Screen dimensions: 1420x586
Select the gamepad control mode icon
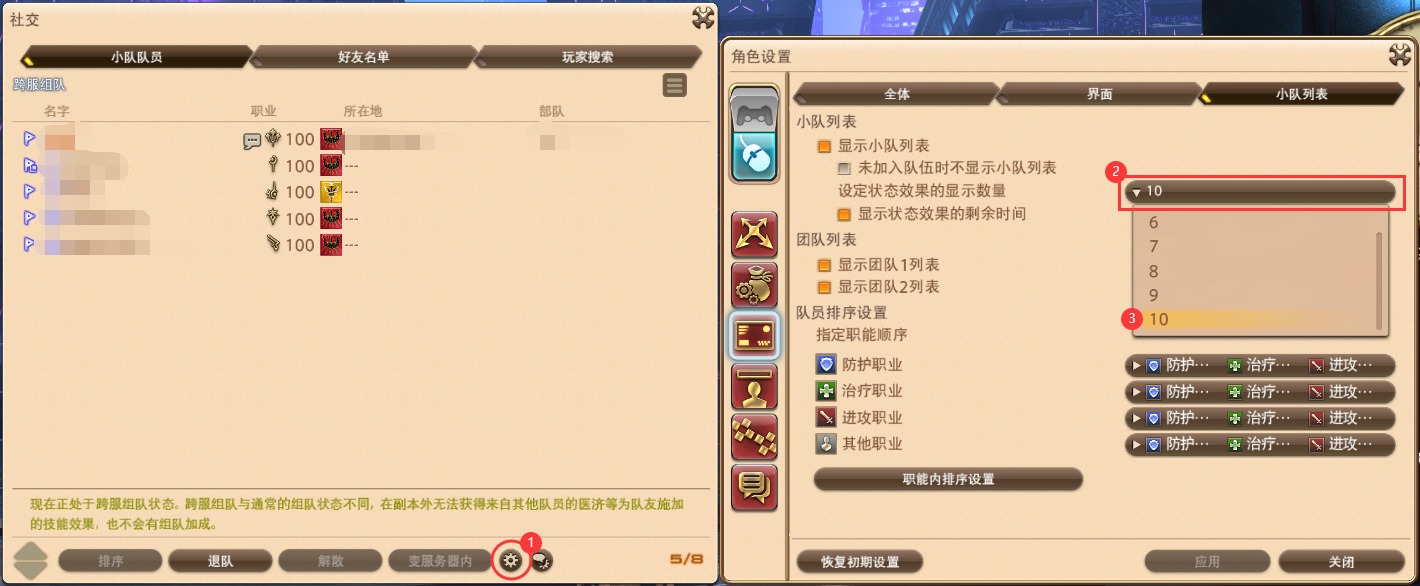755,111
